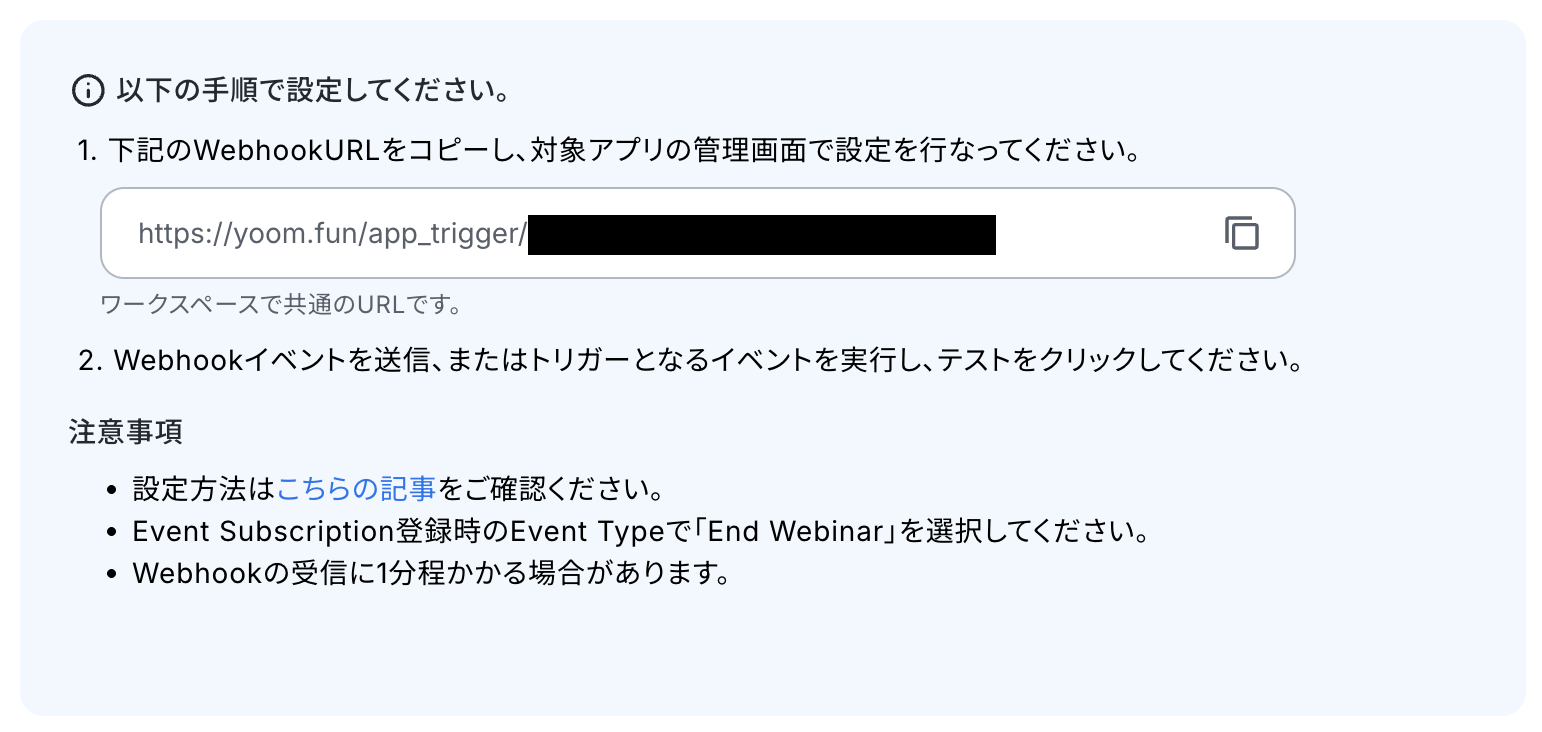This screenshot has width=1542, height=732.
Task: Click the info circle icon beside the instructions heading
Action: (x=89, y=91)
